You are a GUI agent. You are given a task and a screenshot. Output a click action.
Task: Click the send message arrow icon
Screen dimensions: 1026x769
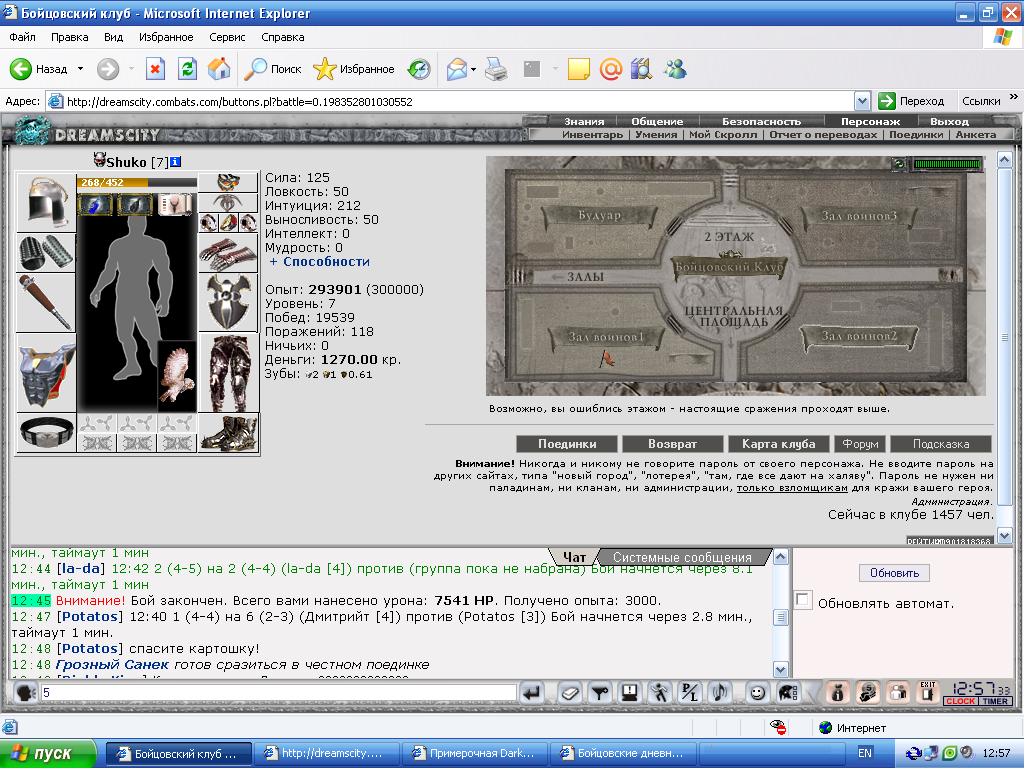tap(533, 692)
